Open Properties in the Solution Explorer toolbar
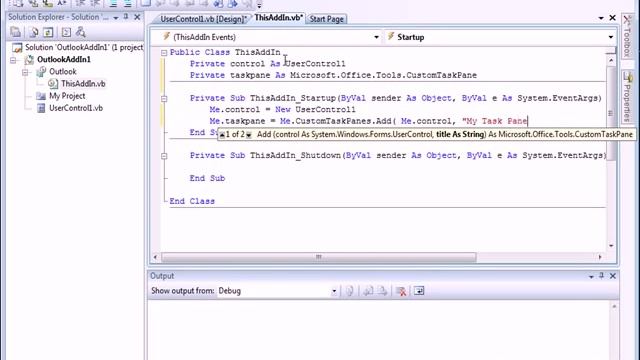Viewport: 640px width, 360px height. (x=16, y=32)
